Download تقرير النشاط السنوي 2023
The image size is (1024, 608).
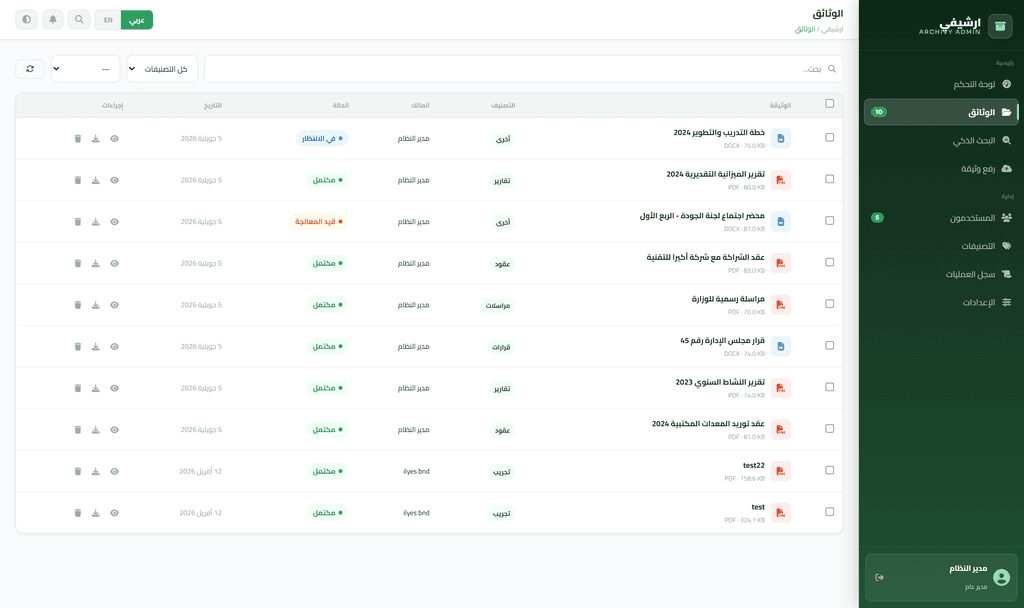96,388
